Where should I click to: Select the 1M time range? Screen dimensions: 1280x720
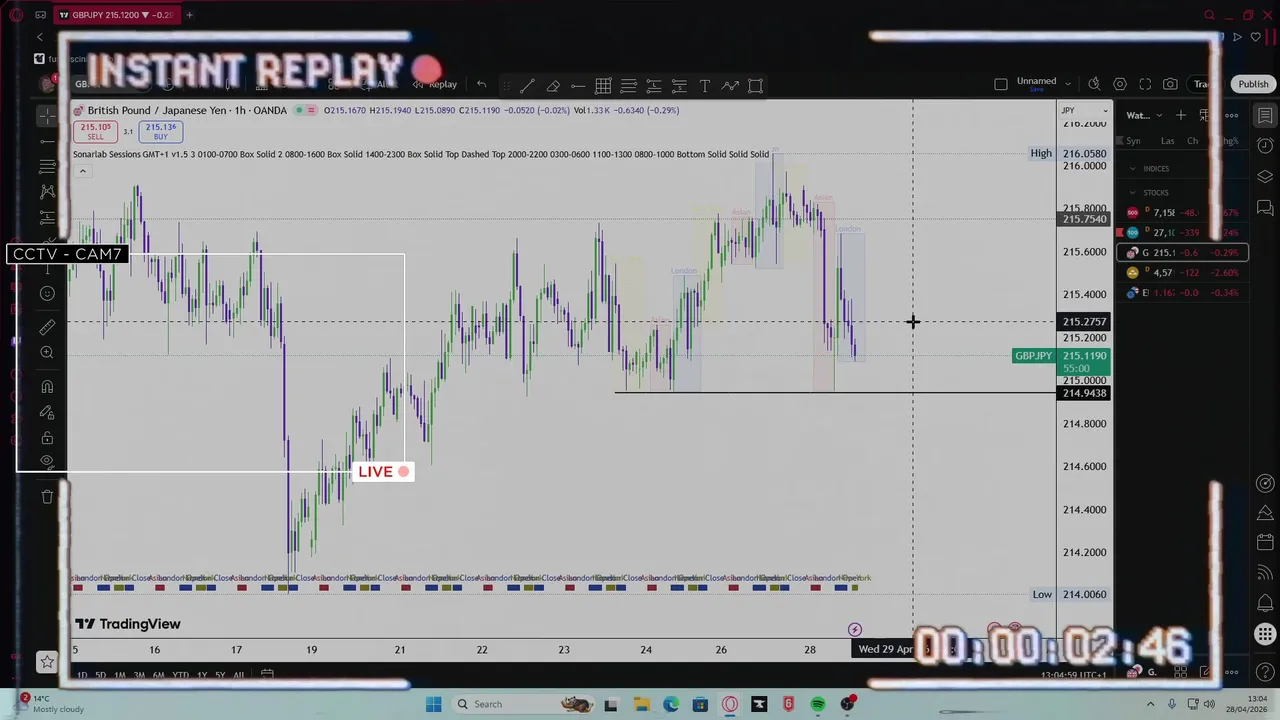120,676
